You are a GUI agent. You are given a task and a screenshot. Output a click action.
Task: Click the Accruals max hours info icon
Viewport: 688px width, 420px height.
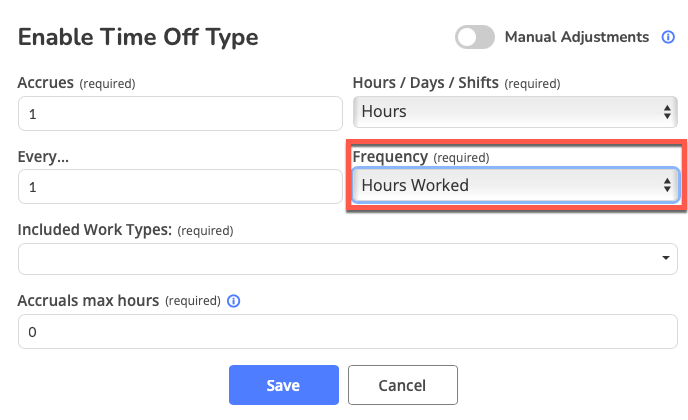tap(233, 300)
